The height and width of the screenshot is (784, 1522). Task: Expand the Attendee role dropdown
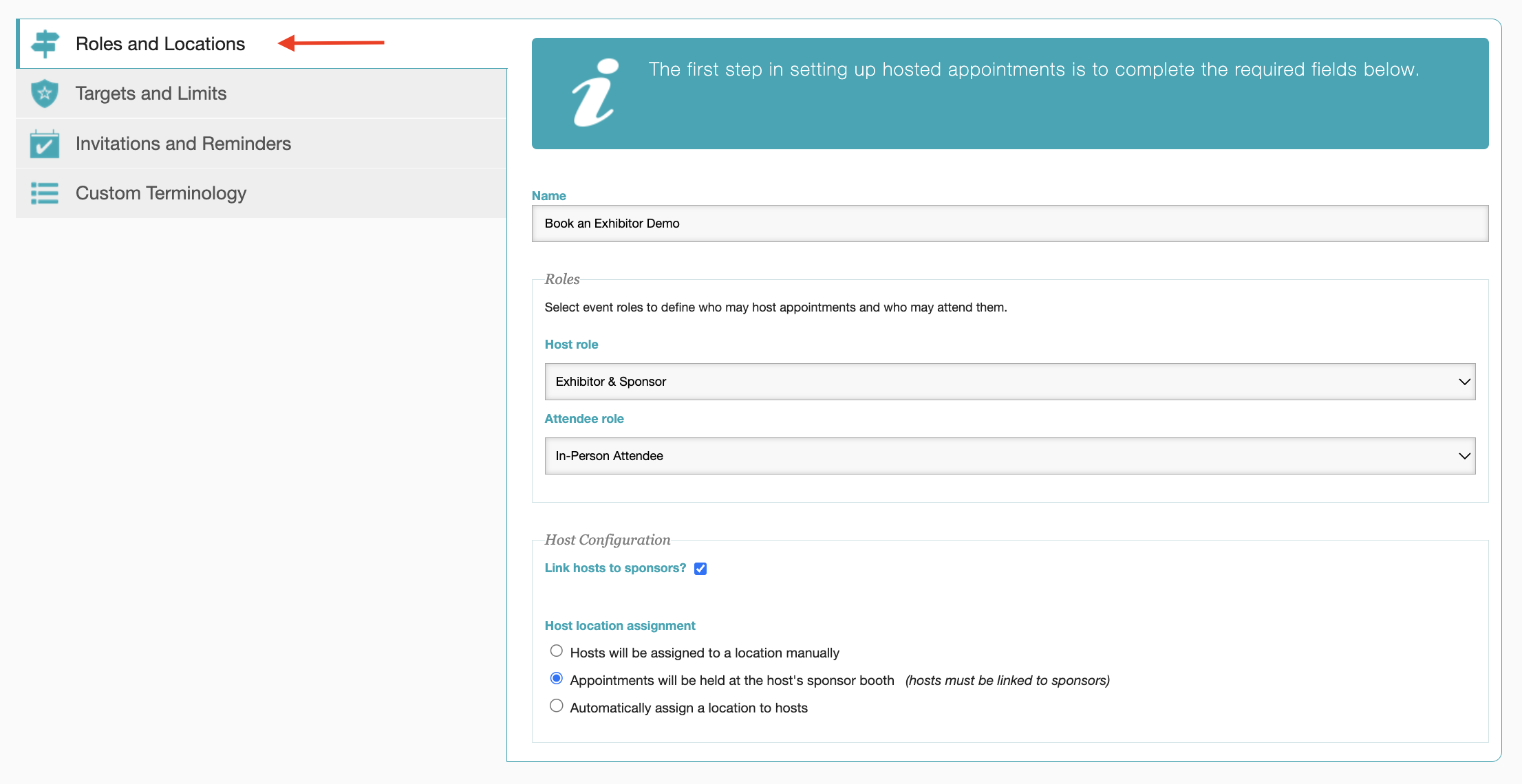[x=1009, y=456]
